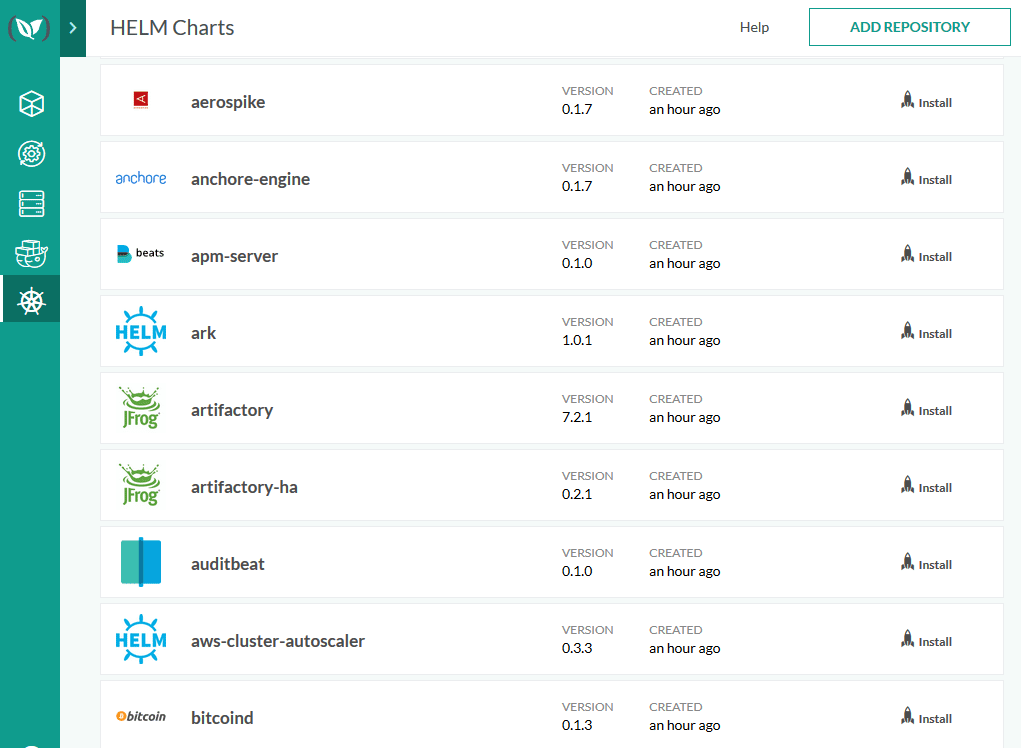This screenshot has height=748, width=1021.
Task: Open the aws-cluster-autoscaler chart name
Action: [x=278, y=641]
